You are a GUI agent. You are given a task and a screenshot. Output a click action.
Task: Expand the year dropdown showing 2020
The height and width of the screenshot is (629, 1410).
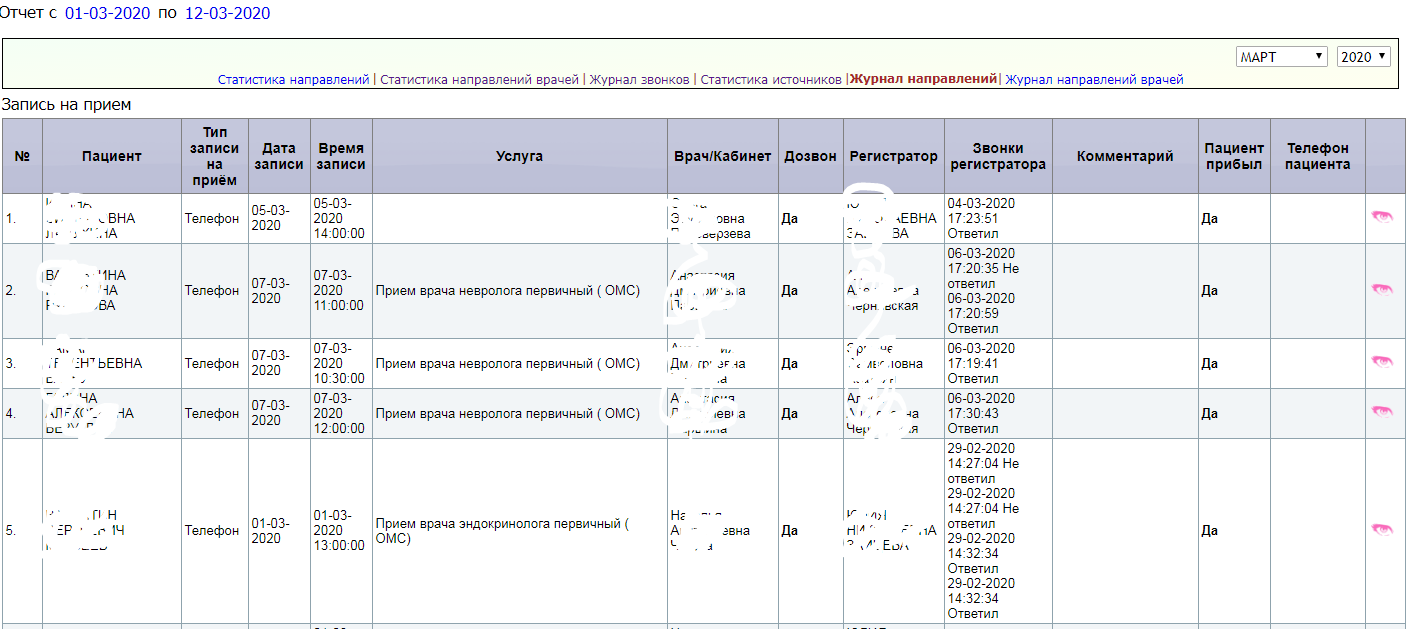[1363, 57]
